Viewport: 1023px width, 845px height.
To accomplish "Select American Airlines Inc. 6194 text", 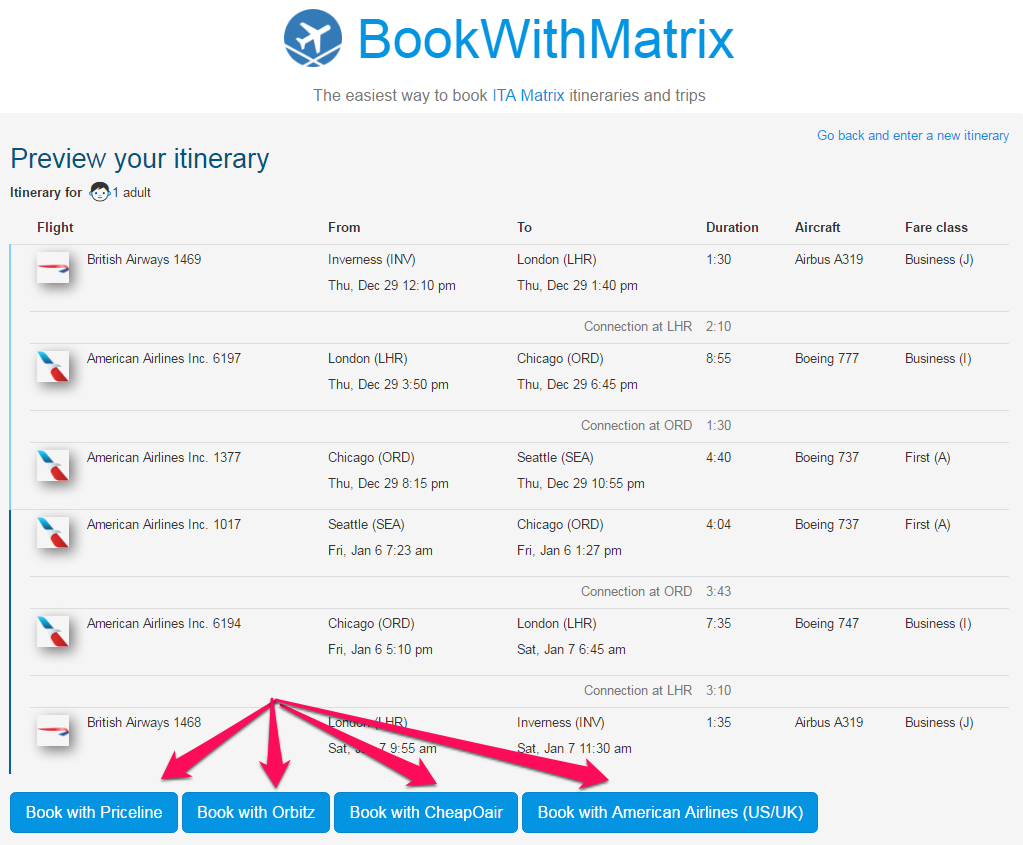I will click(164, 623).
